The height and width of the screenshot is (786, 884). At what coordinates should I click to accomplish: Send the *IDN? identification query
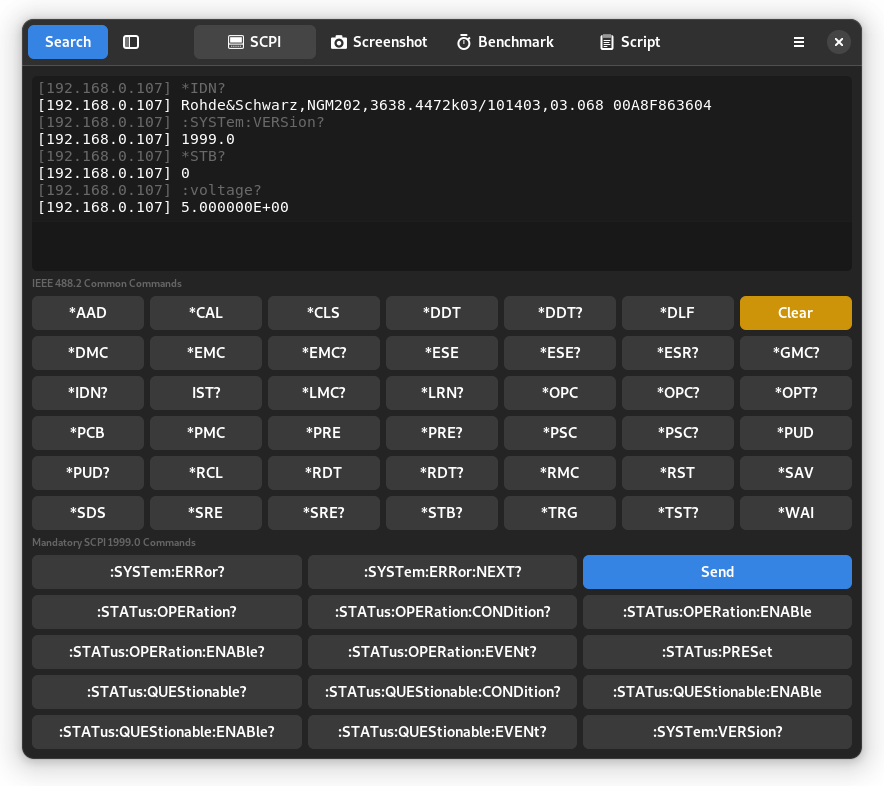88,393
